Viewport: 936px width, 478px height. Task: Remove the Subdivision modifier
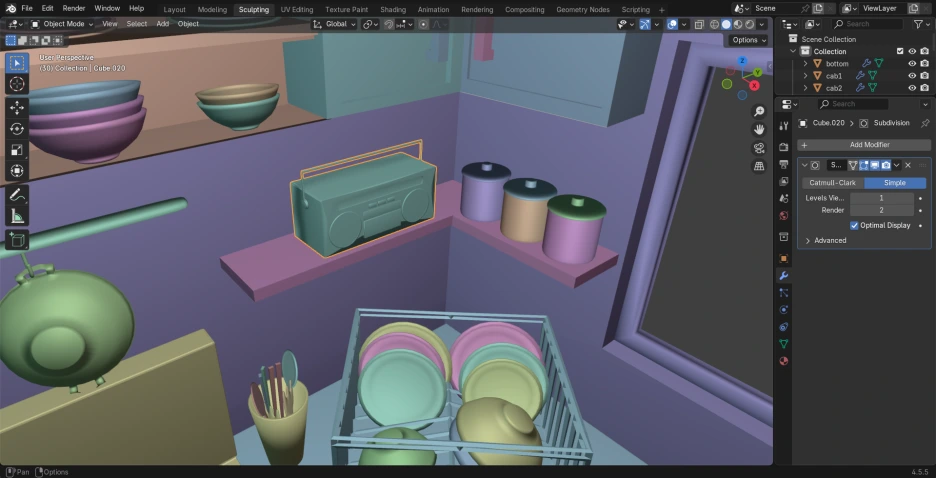tap(908, 165)
